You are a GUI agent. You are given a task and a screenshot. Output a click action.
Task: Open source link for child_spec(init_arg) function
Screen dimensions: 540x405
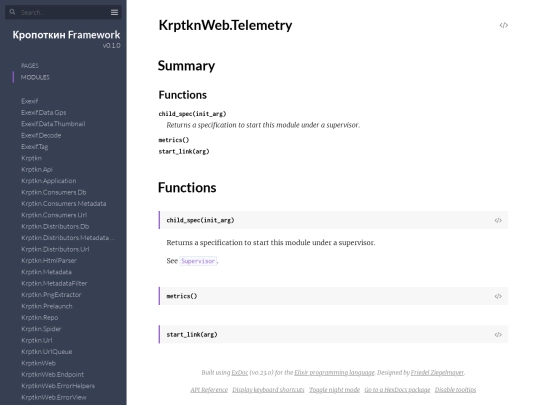[x=498, y=220]
